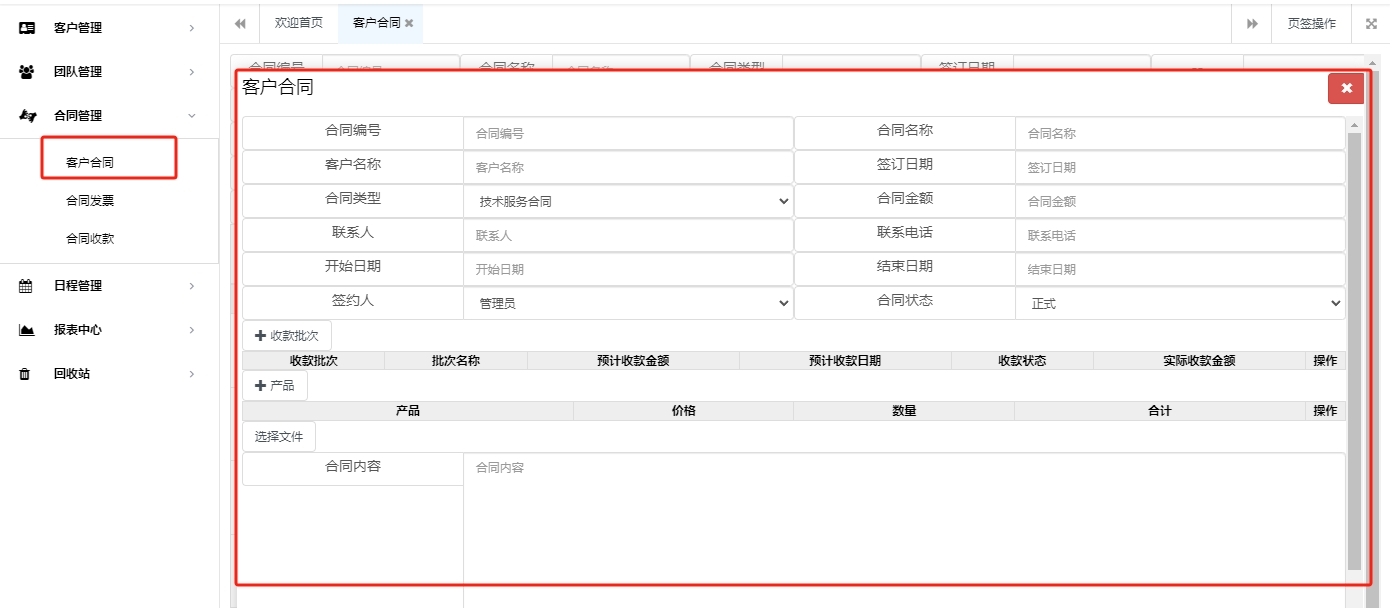The width and height of the screenshot is (1392, 610).
Task: Click inside the 合同编号 input field
Action: coord(627,132)
